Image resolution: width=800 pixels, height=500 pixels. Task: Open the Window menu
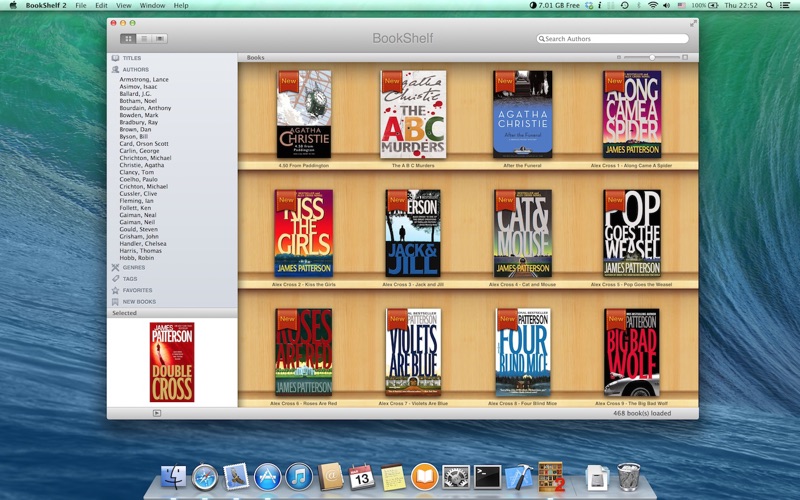coord(152,6)
